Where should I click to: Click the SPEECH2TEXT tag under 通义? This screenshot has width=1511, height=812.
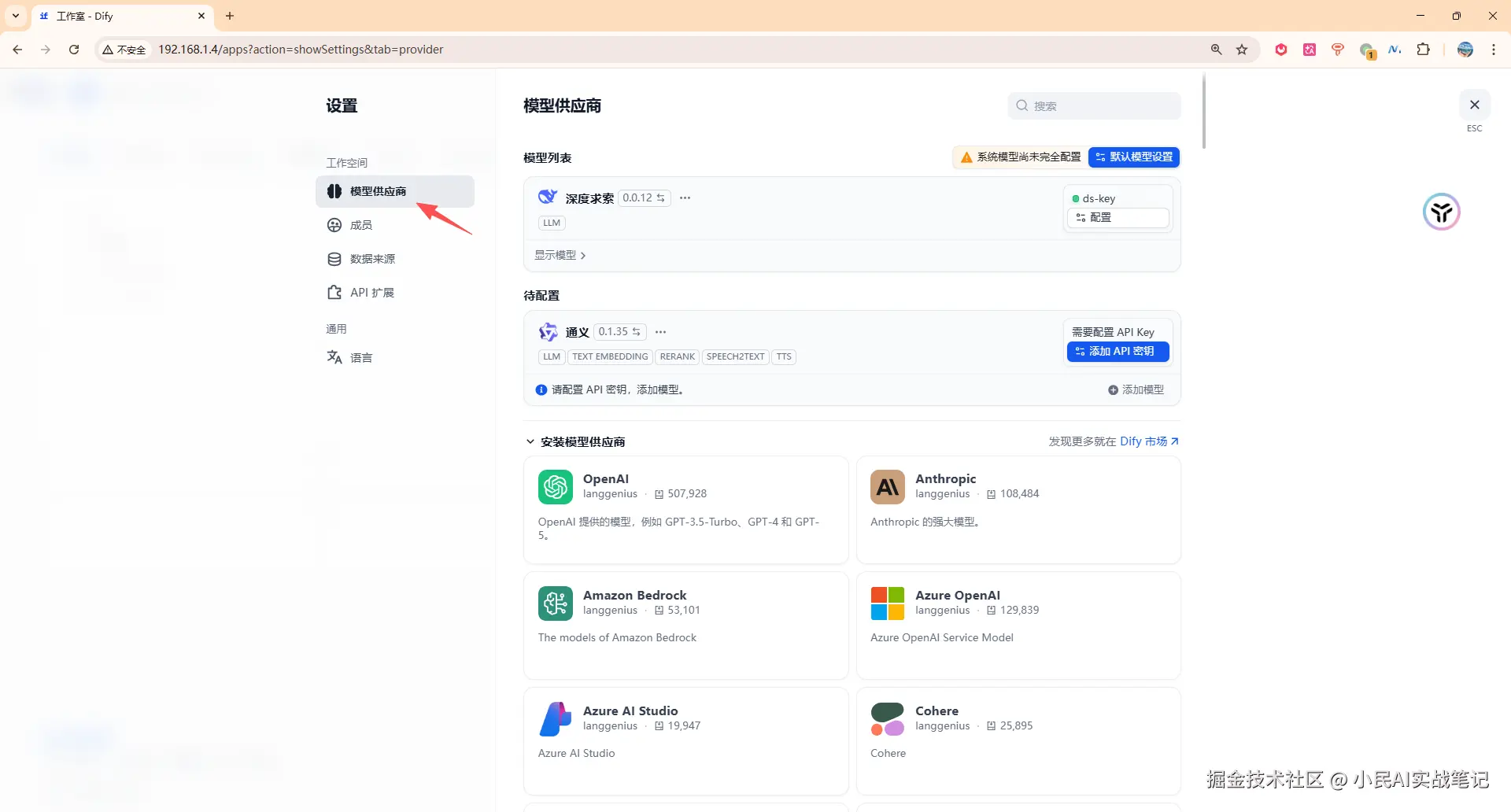coord(736,357)
